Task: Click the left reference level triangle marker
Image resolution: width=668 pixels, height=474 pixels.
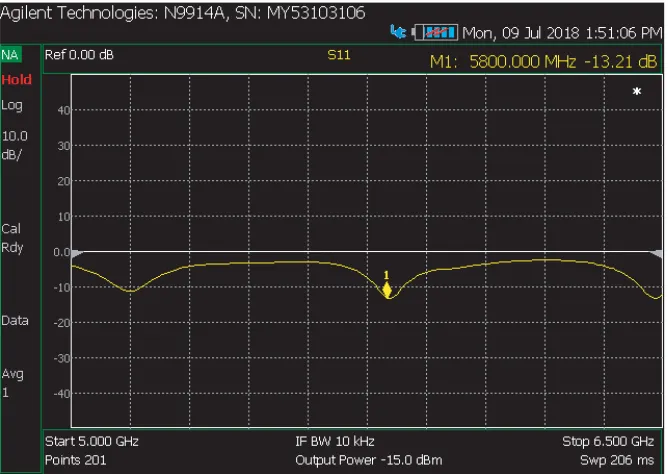Action: [x=78, y=254]
